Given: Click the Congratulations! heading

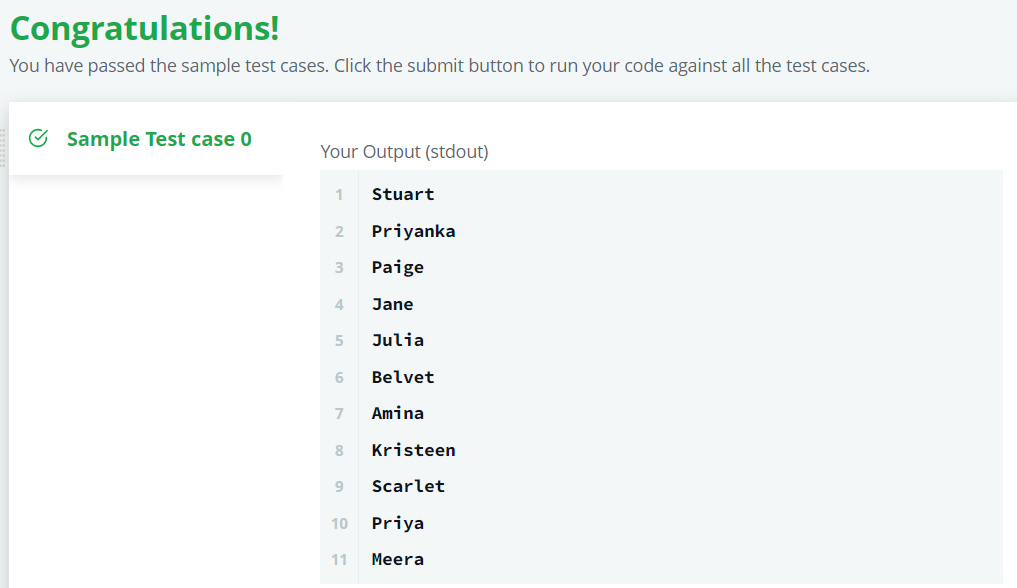Looking at the screenshot, I should click(x=145, y=29).
